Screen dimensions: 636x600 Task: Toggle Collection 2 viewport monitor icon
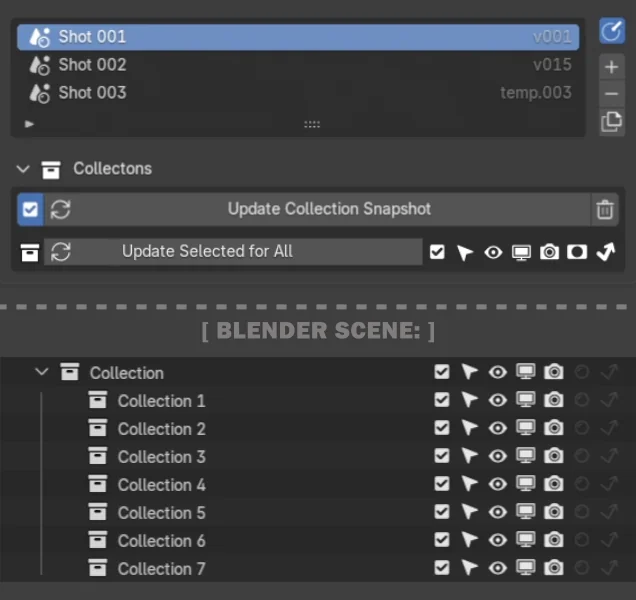[x=526, y=428]
